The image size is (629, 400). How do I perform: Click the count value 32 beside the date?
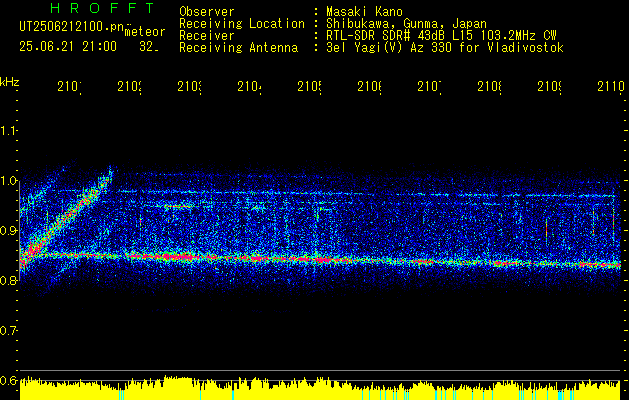point(148,47)
